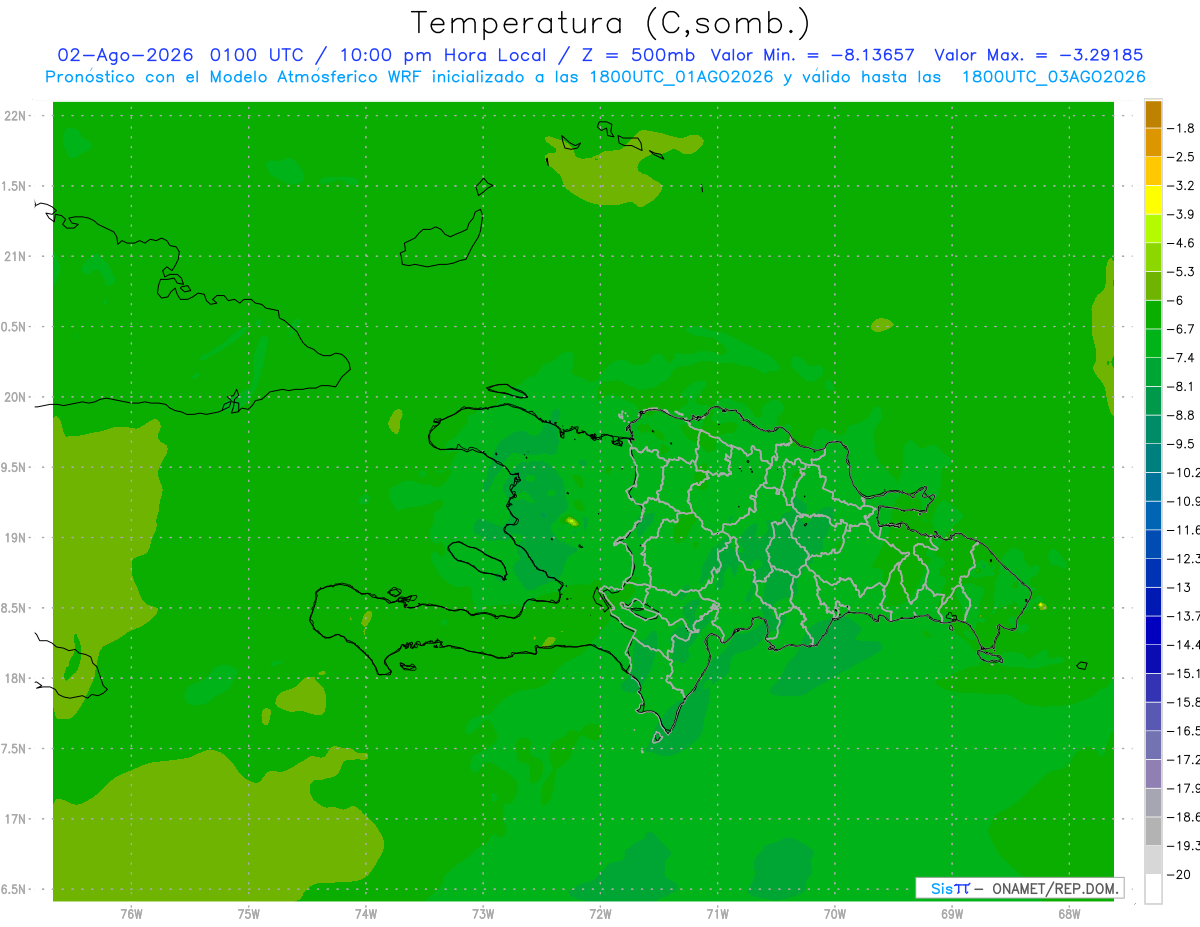Click the "73W" longitude label
The height and width of the screenshot is (927, 1200).
pyautogui.click(x=483, y=913)
